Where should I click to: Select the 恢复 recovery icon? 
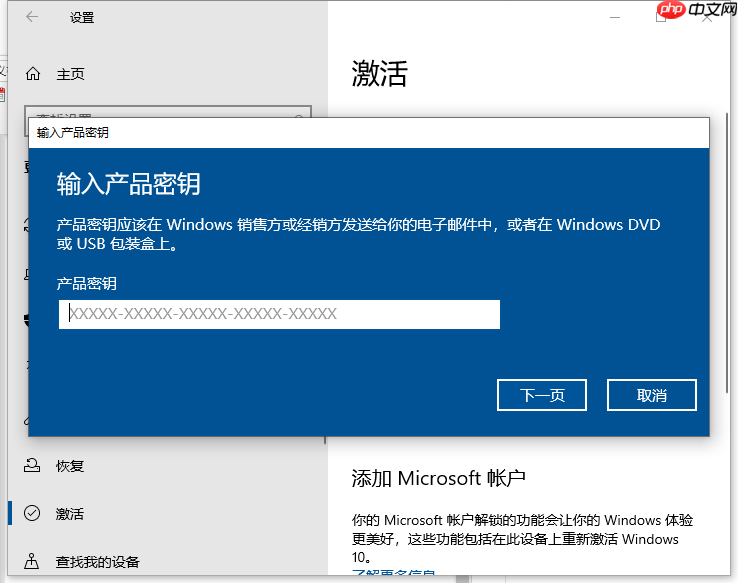coord(32,465)
